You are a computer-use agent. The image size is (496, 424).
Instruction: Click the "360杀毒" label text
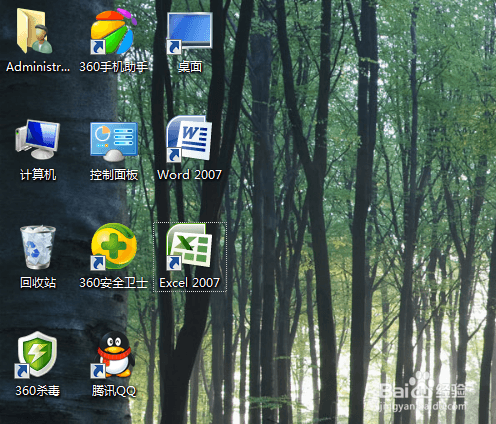38,391
